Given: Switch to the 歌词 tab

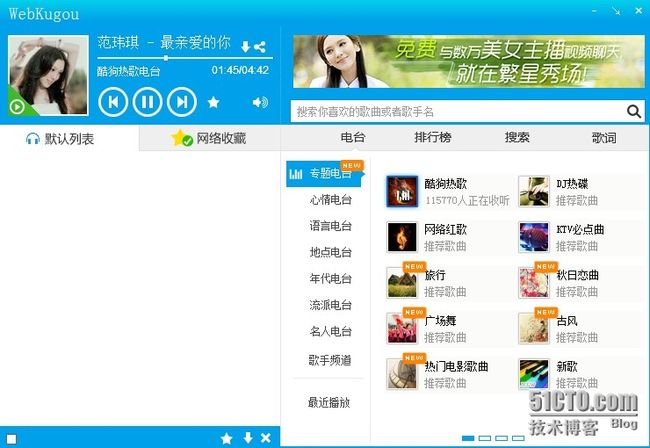Looking at the screenshot, I should tap(604, 137).
